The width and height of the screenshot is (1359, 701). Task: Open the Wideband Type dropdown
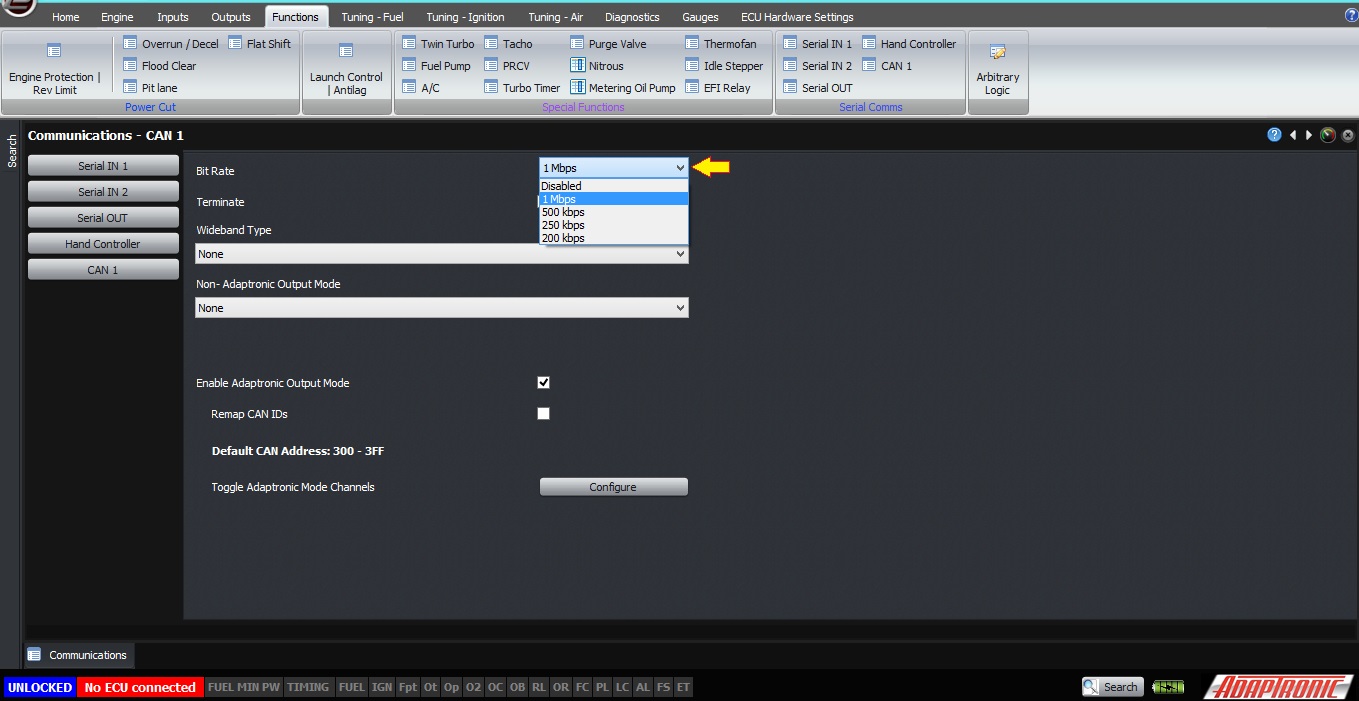point(442,254)
